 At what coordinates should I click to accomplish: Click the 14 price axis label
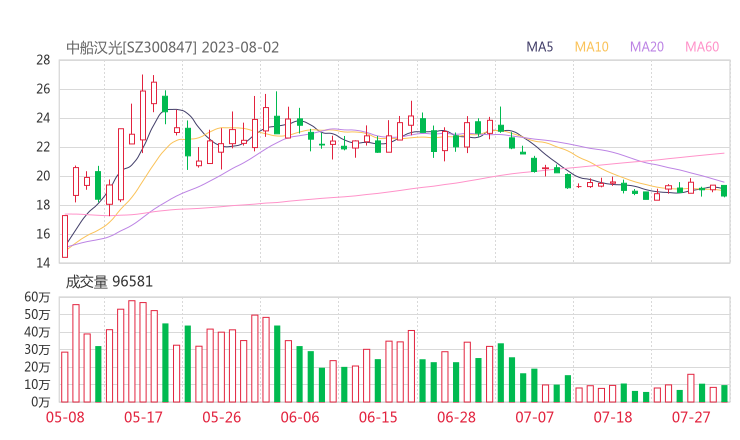pyautogui.click(x=43, y=264)
